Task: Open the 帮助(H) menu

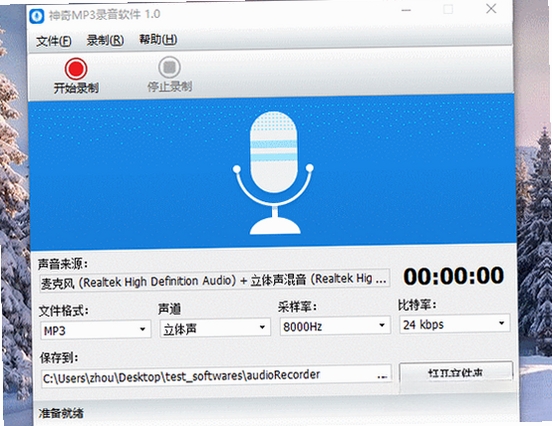Action: [158, 39]
